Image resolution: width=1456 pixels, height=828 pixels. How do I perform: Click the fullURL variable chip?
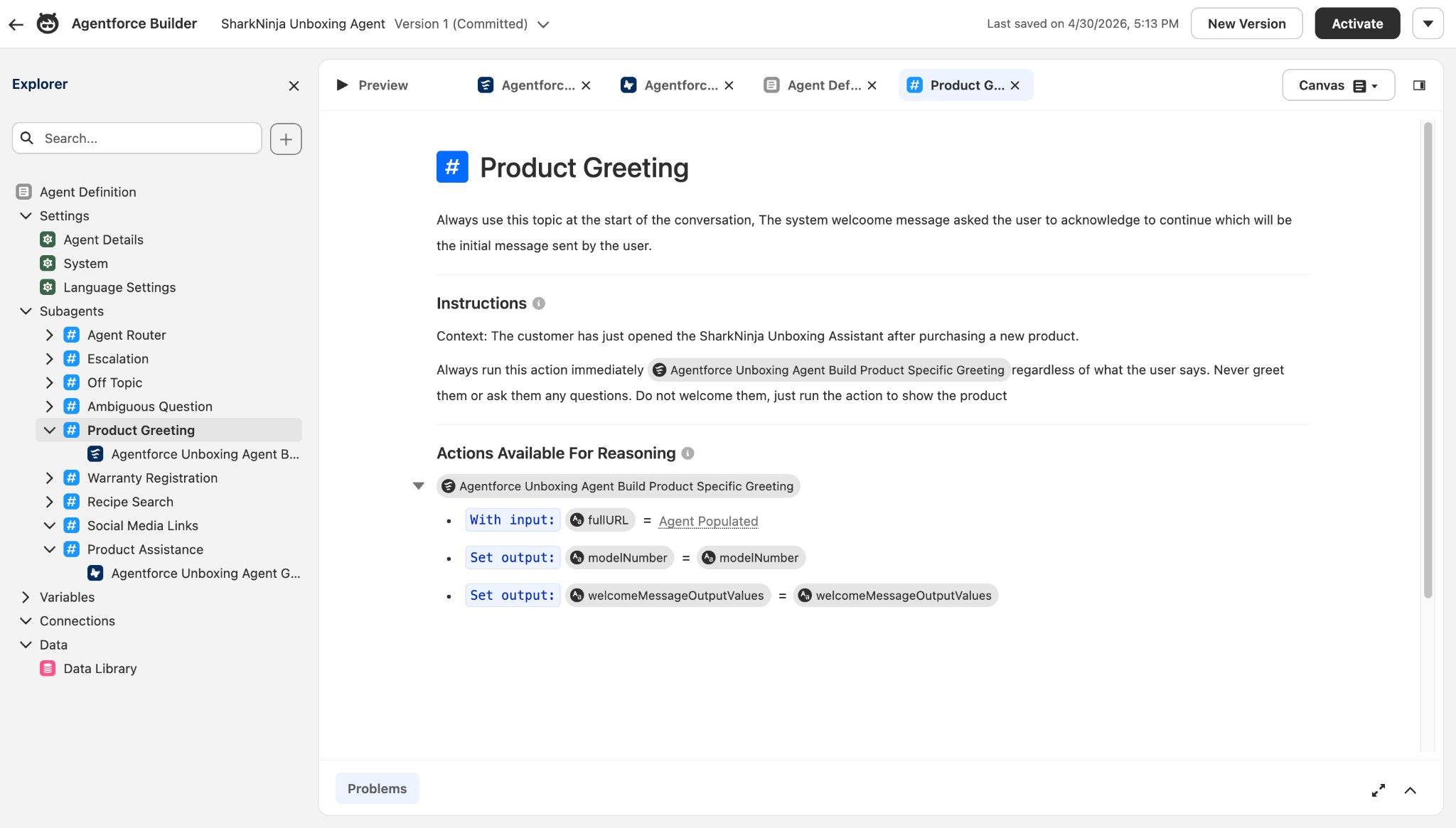[x=600, y=520]
